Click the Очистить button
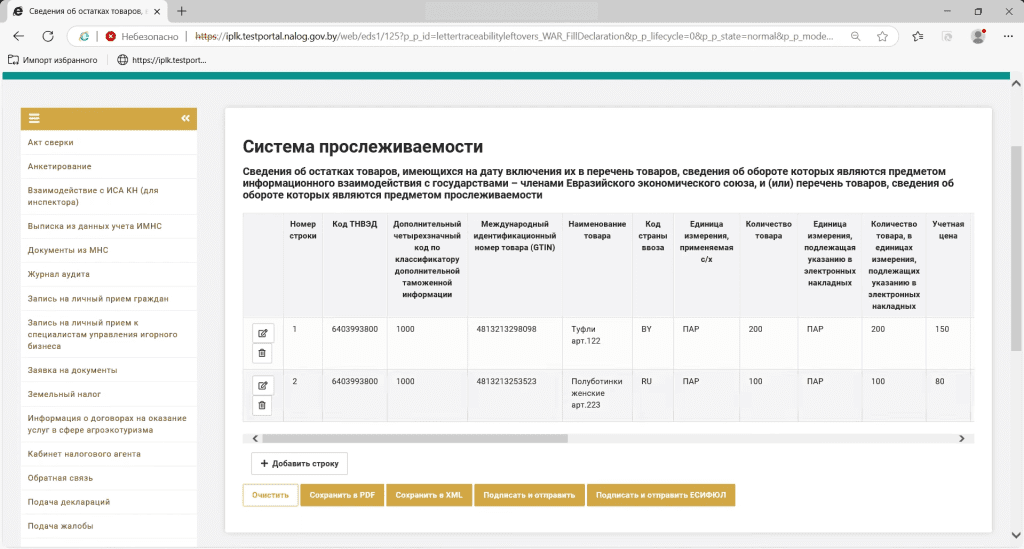Screen dimensions: 1024x549 click(270, 495)
